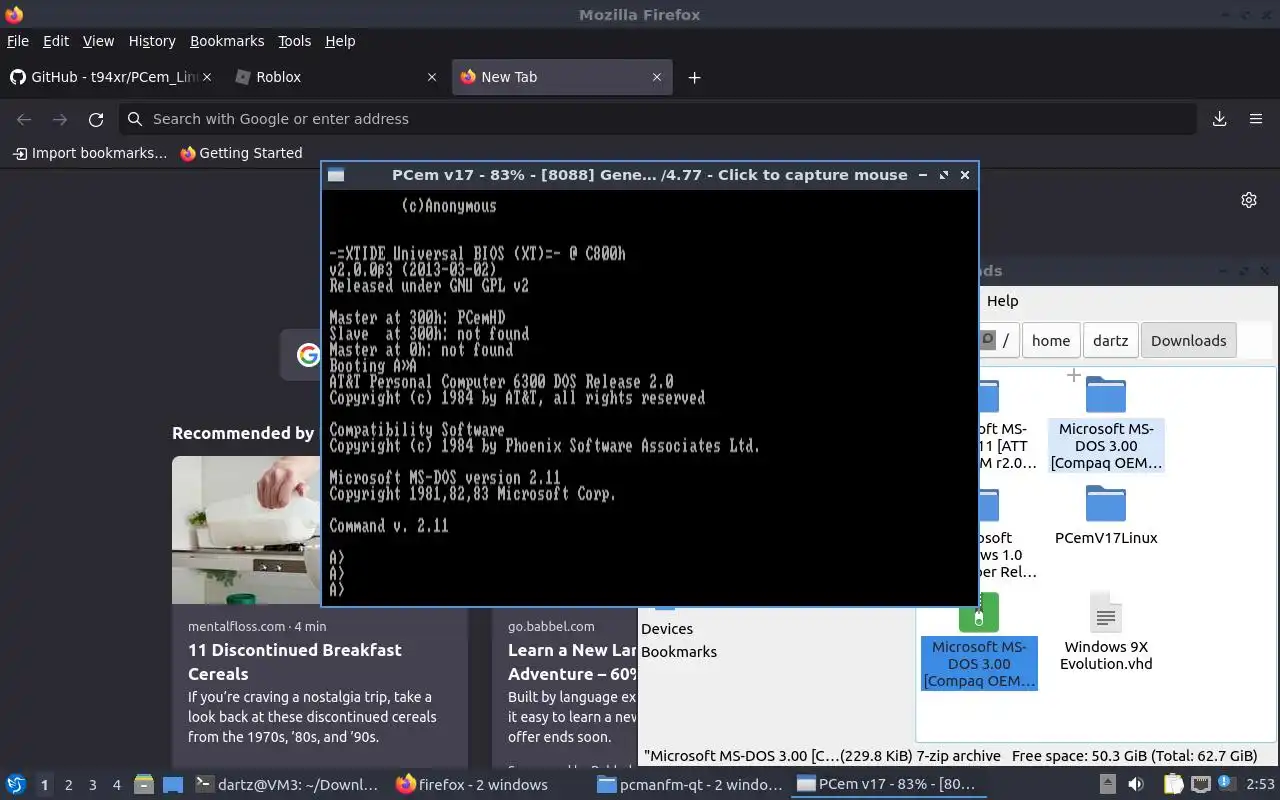Click the Firefox reload button
The width and height of the screenshot is (1280, 800).
96,119
